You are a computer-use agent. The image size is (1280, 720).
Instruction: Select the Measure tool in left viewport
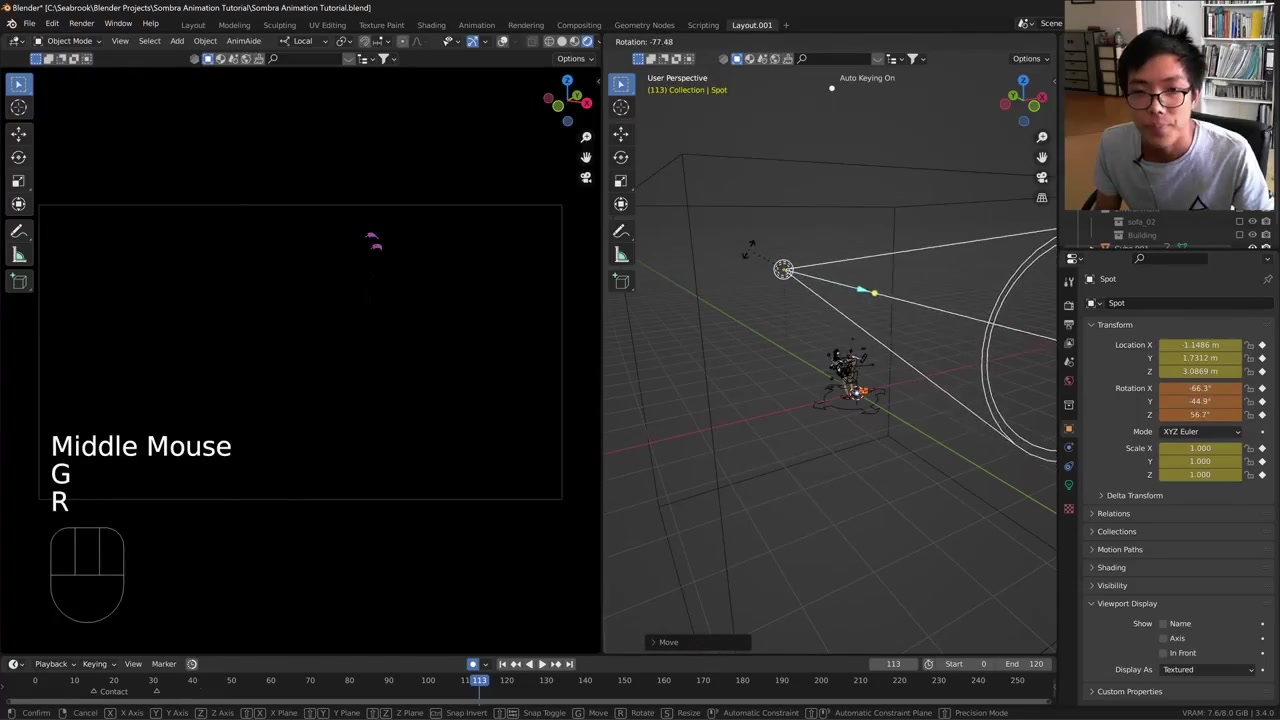pos(18,255)
